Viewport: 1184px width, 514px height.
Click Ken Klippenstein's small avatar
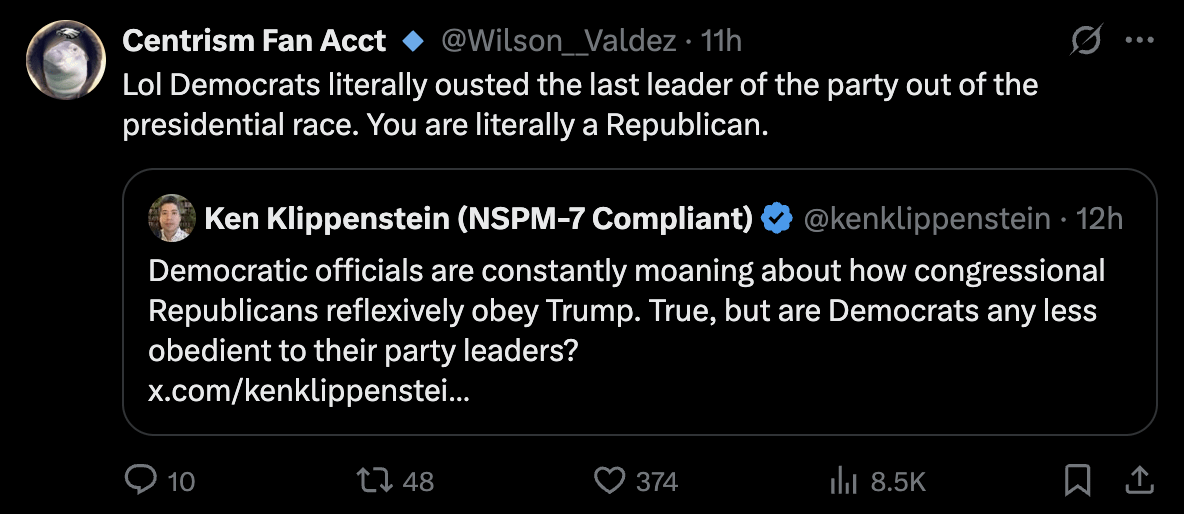click(170, 217)
